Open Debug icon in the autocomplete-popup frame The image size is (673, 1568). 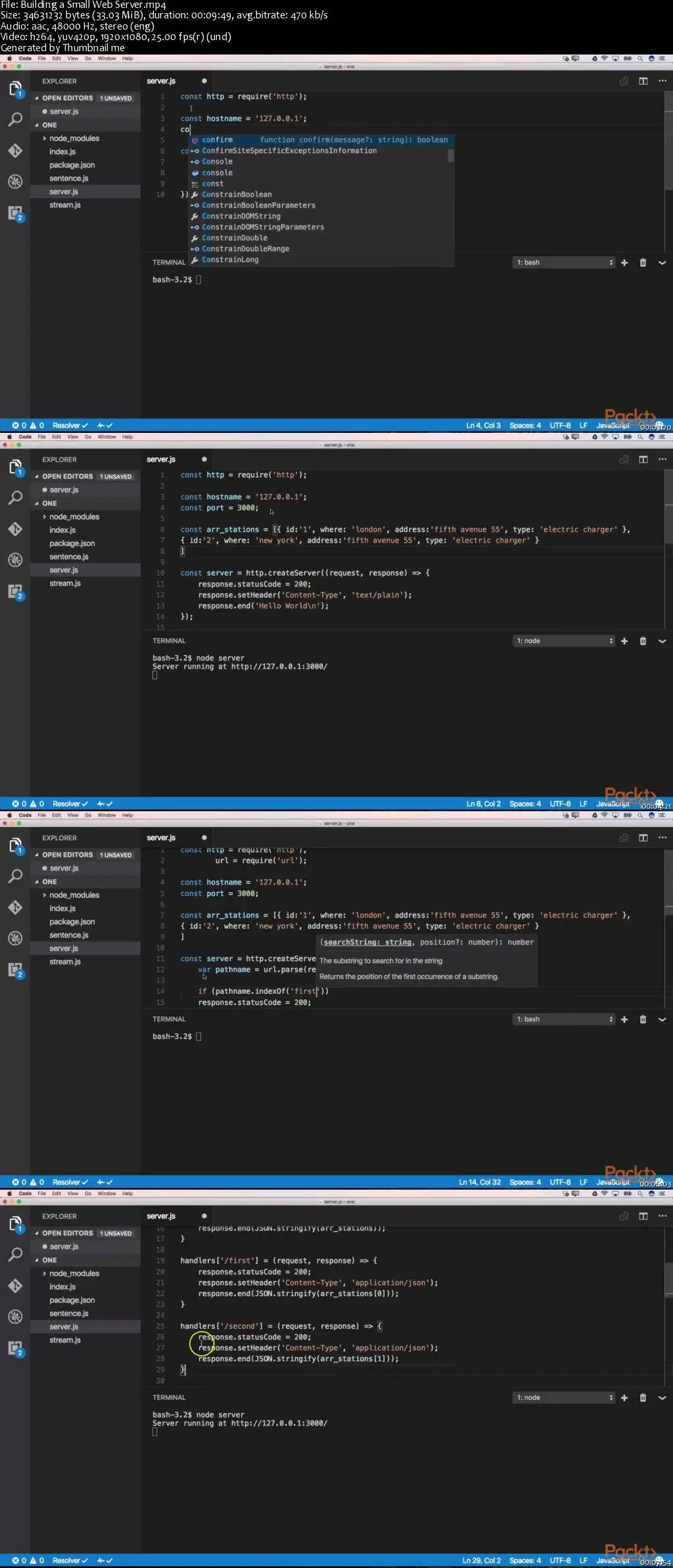15,181
